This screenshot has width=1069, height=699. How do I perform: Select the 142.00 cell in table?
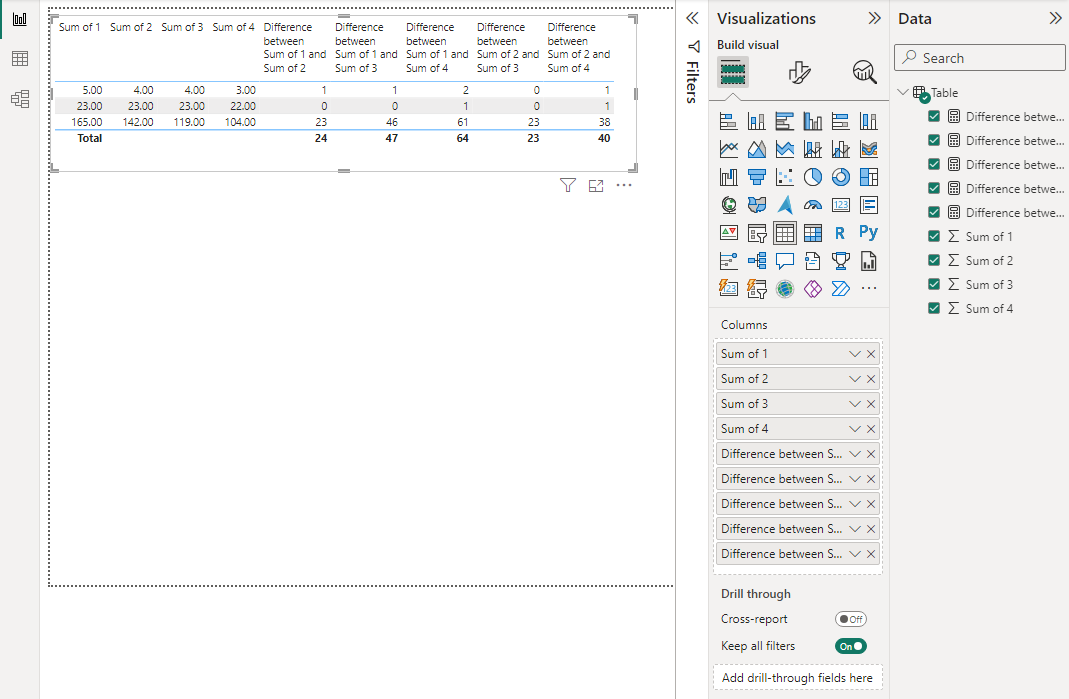click(138, 122)
